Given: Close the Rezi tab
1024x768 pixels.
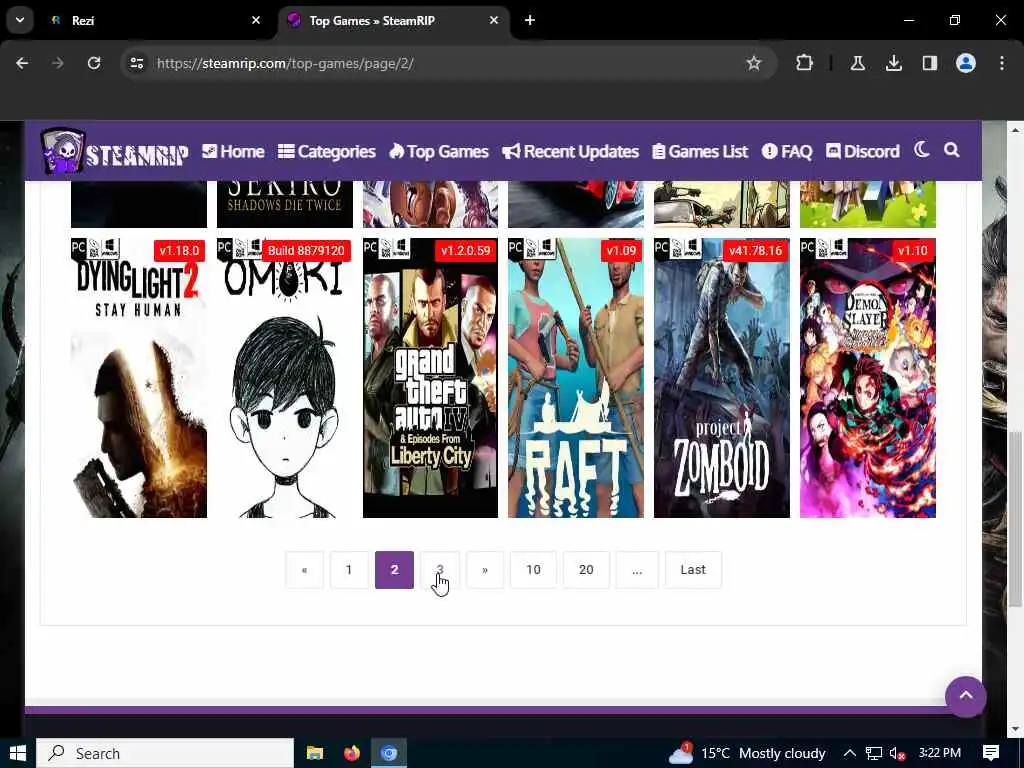Looking at the screenshot, I should point(256,20).
